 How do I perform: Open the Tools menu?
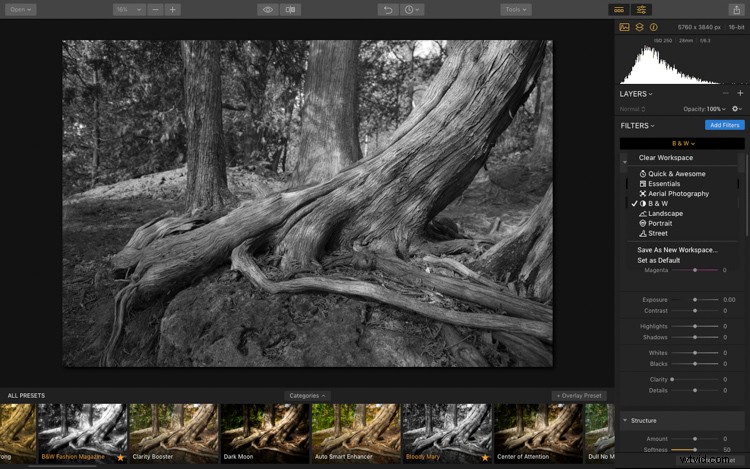click(x=516, y=10)
